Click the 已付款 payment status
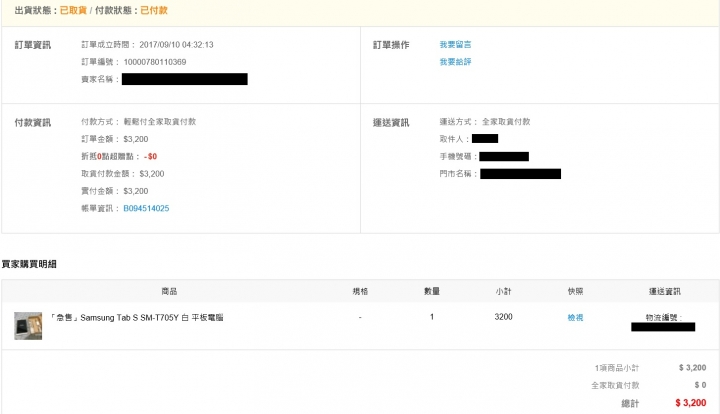The image size is (720, 414). coord(153,9)
